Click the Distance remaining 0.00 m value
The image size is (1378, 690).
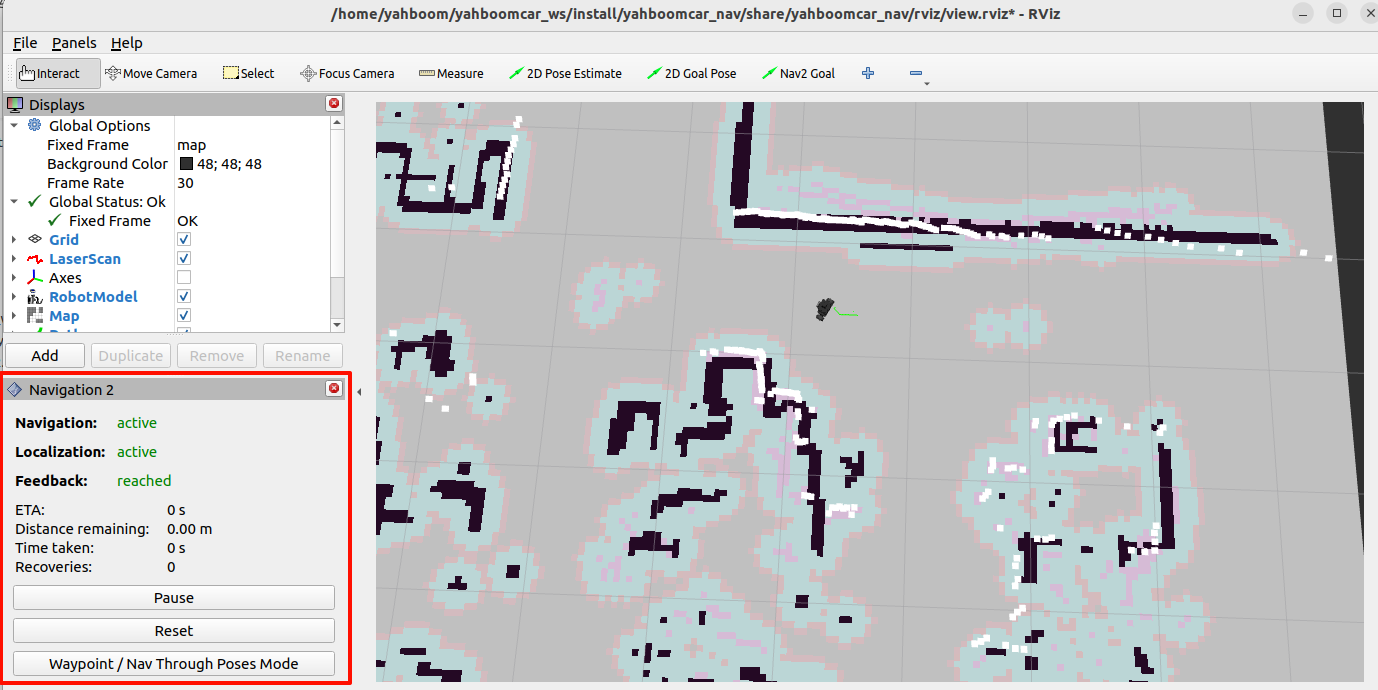click(190, 529)
